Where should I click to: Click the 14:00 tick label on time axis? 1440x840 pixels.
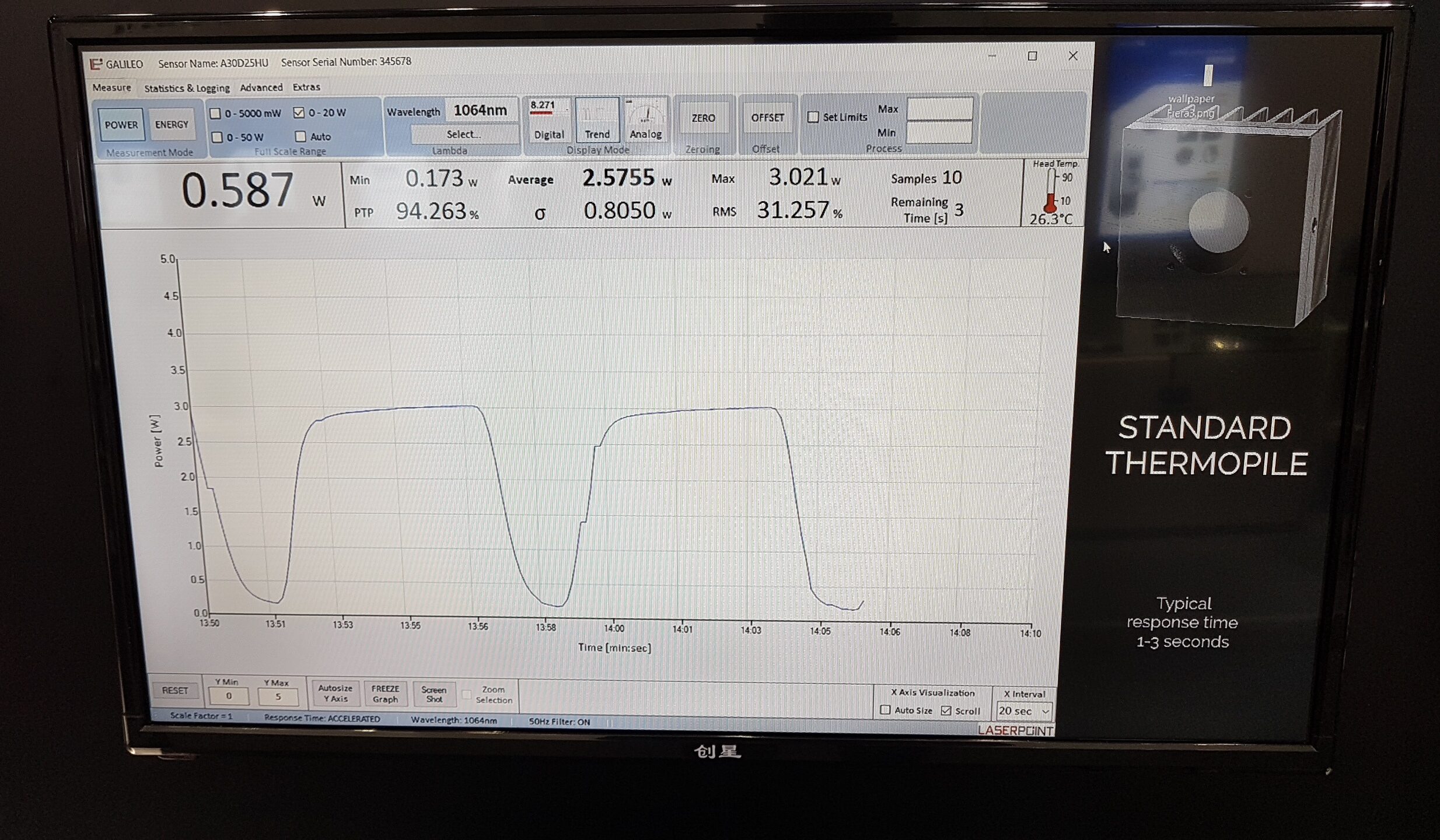[614, 629]
